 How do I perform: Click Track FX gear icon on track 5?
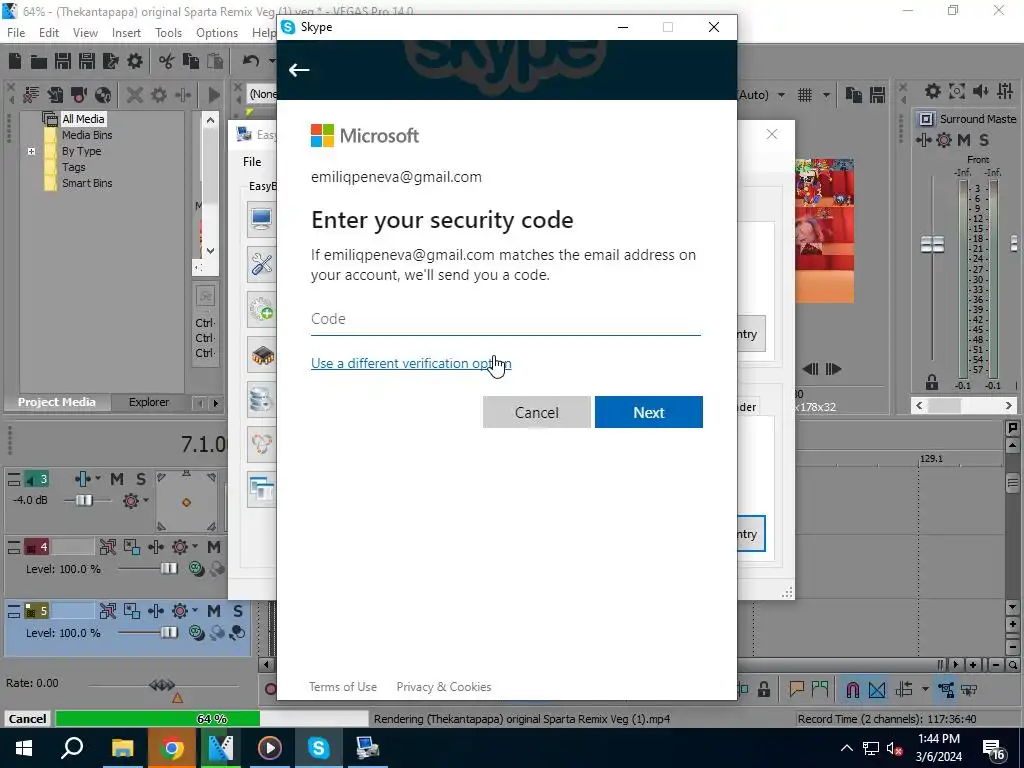[180, 611]
